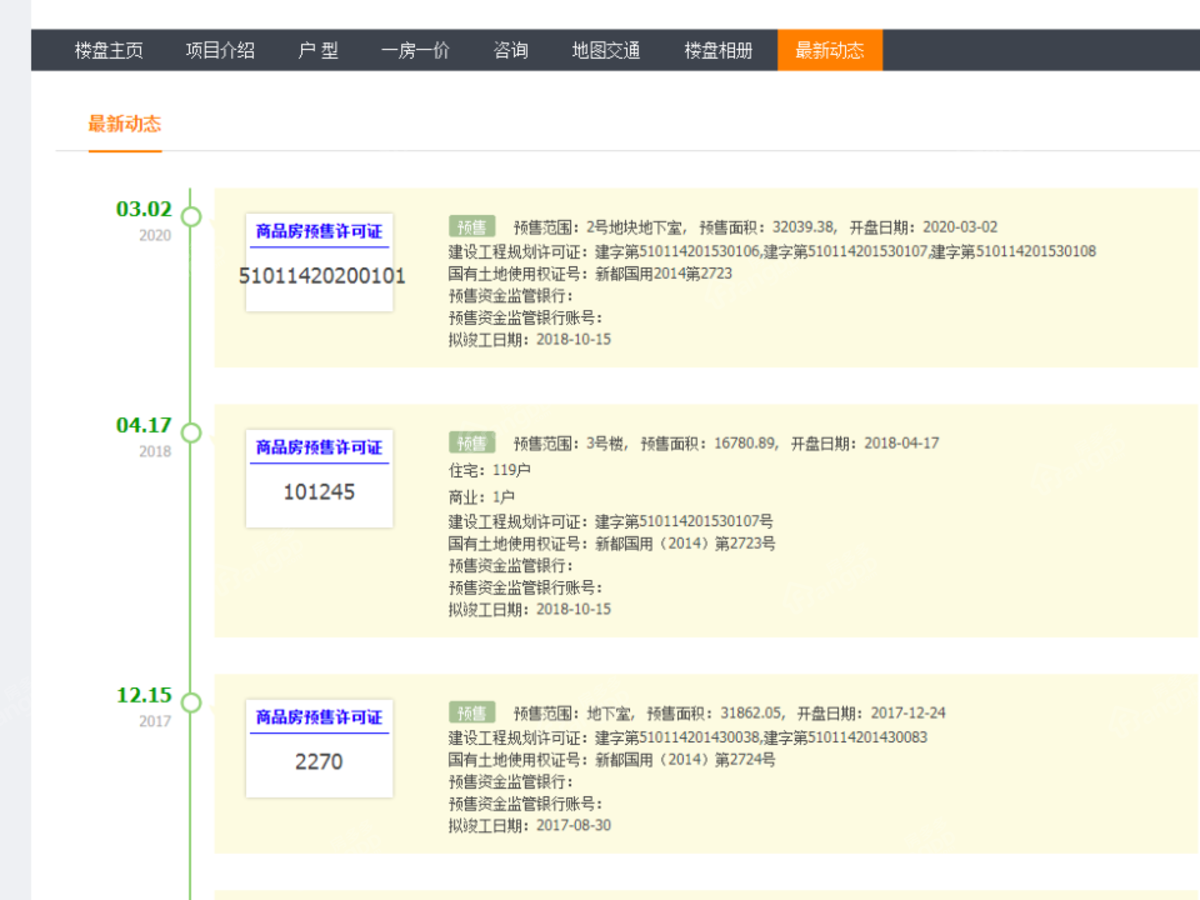Click 商品房预售许可证 title above 2270
This screenshot has height=900, width=1200.
point(319,717)
